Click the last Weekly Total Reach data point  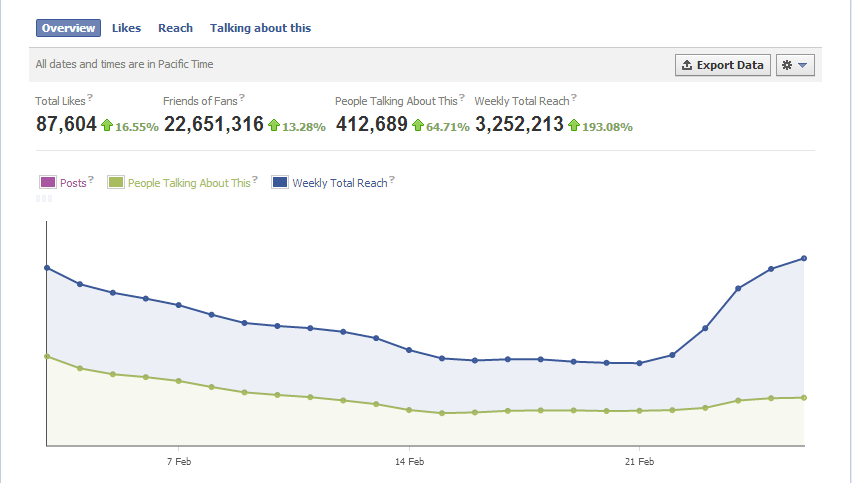(804, 258)
